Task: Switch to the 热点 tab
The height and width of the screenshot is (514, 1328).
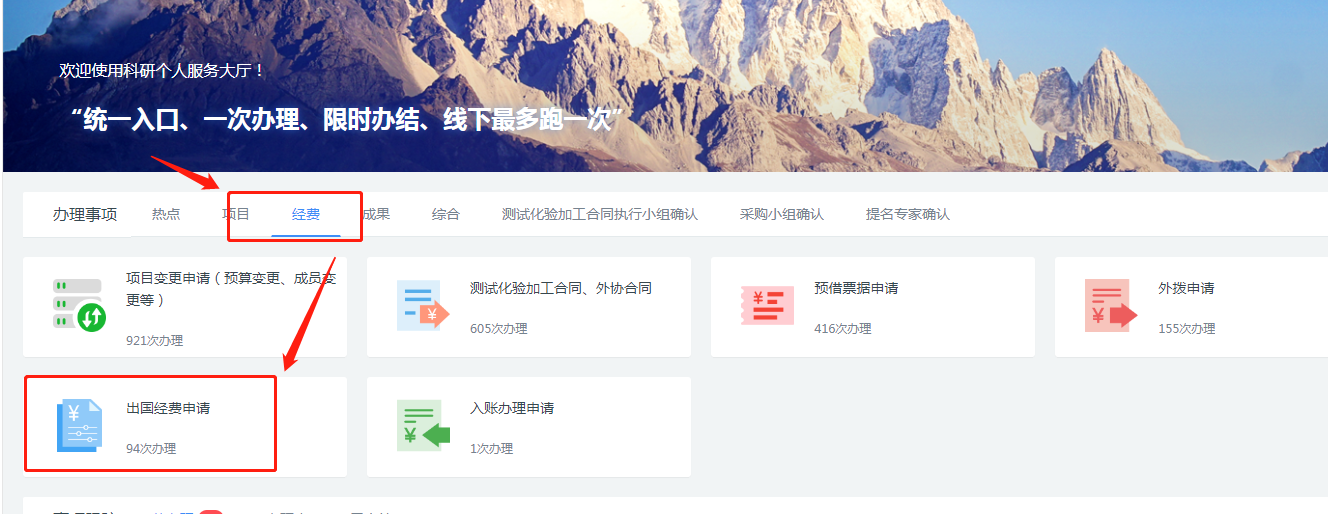Action: (166, 214)
